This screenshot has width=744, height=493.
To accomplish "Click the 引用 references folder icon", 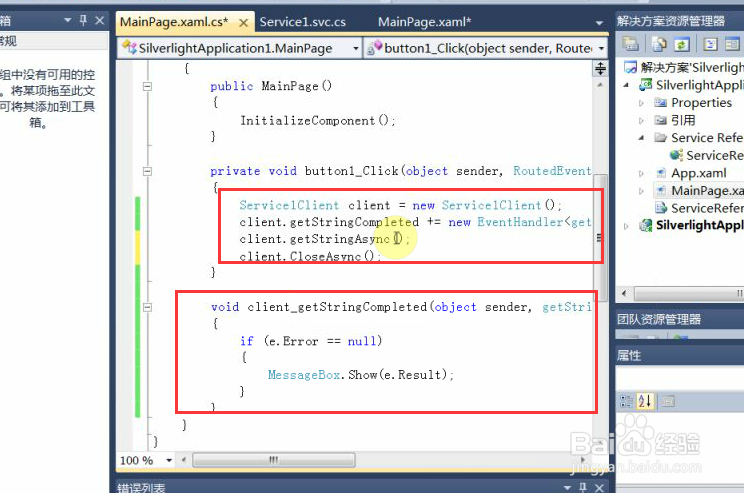I will click(660, 120).
